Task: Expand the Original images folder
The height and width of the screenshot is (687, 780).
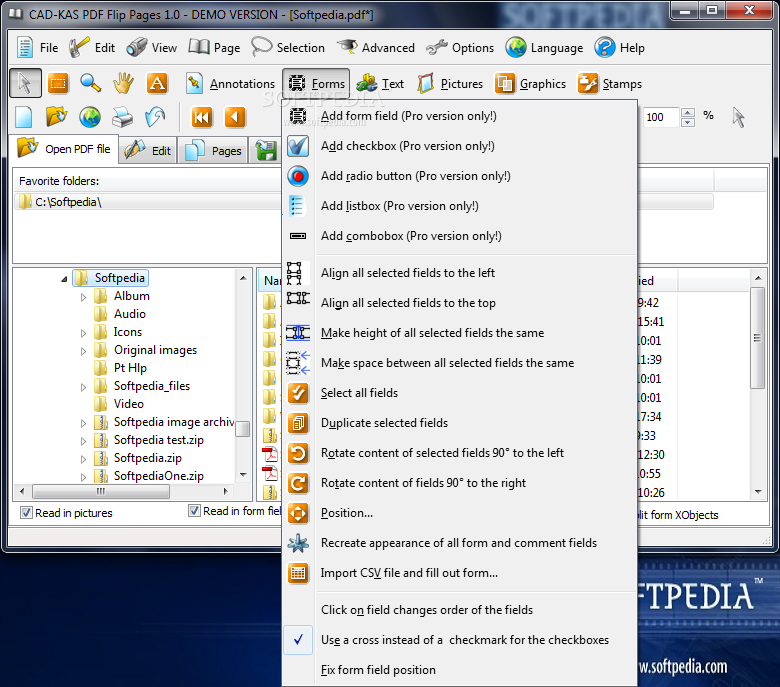Action: (x=83, y=351)
